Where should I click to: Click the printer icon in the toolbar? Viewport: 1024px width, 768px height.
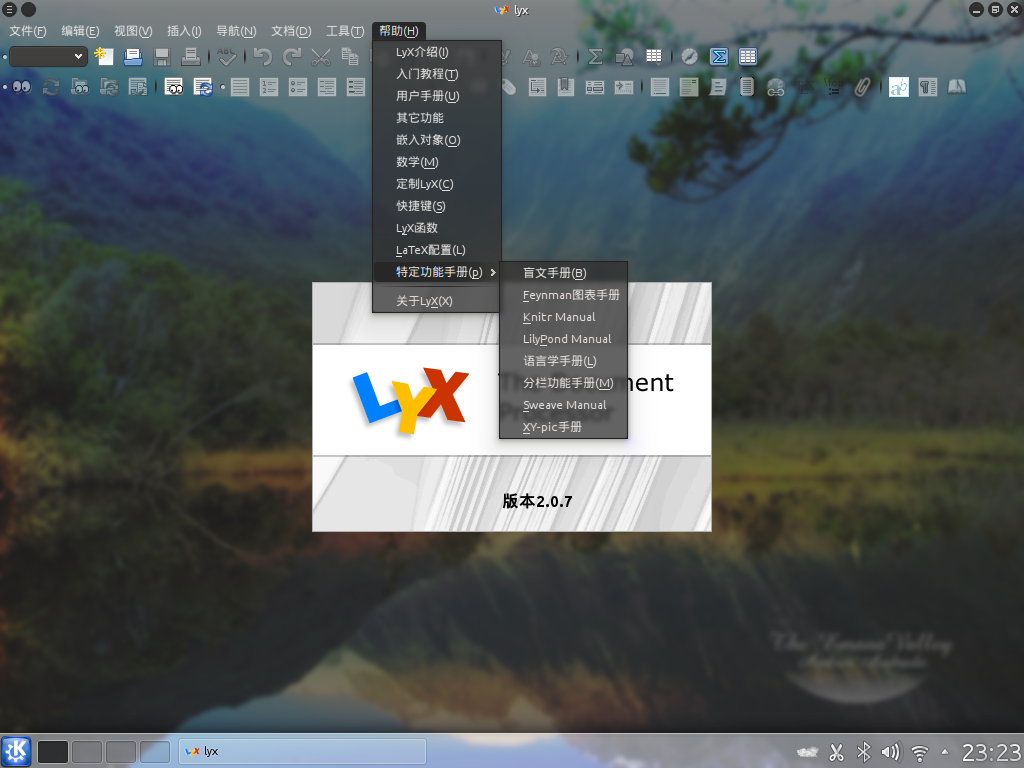coord(190,57)
